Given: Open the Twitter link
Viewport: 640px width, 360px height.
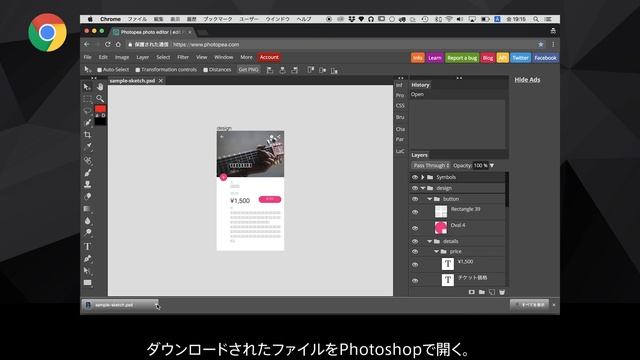Looking at the screenshot, I should click(x=520, y=58).
